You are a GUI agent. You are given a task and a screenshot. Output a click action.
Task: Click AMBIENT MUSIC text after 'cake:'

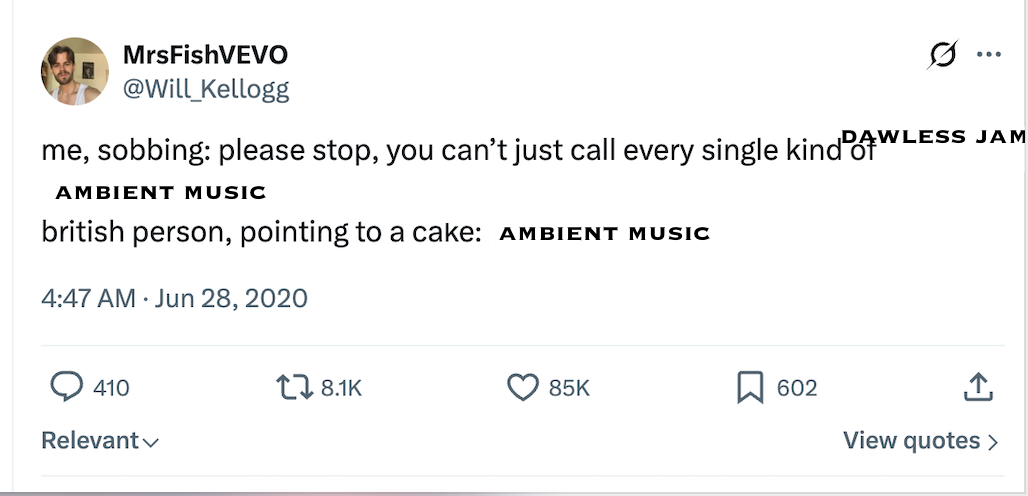pos(604,234)
